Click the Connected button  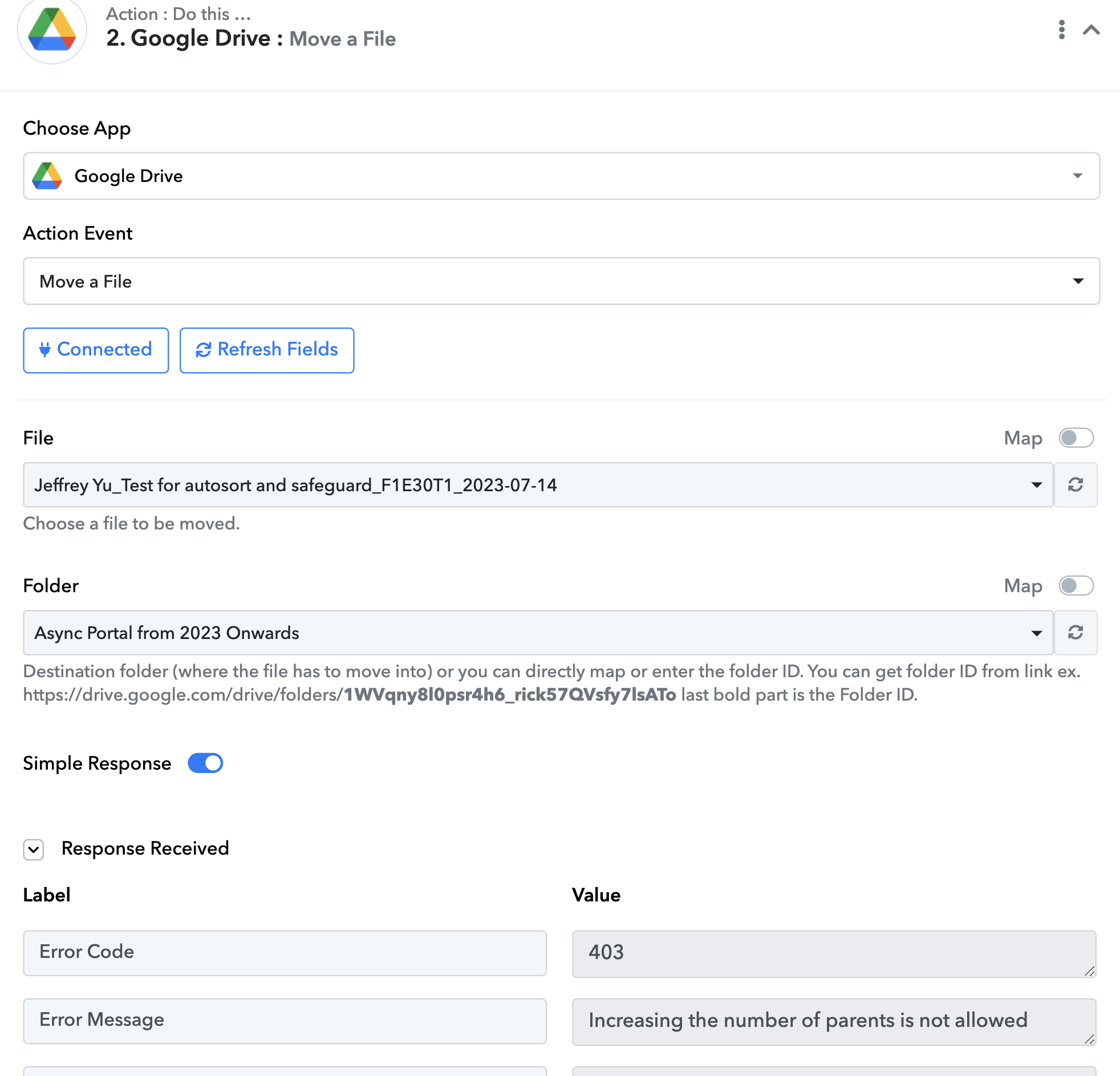point(96,350)
